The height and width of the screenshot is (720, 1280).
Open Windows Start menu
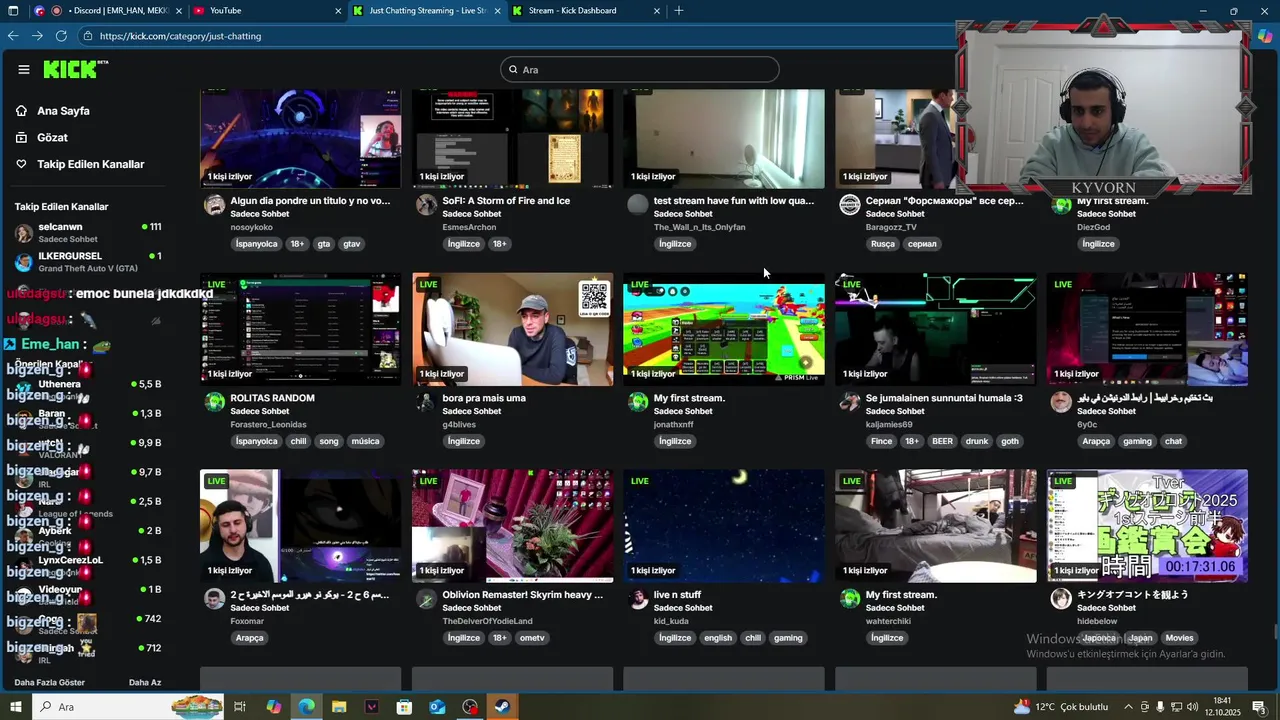pos(15,707)
